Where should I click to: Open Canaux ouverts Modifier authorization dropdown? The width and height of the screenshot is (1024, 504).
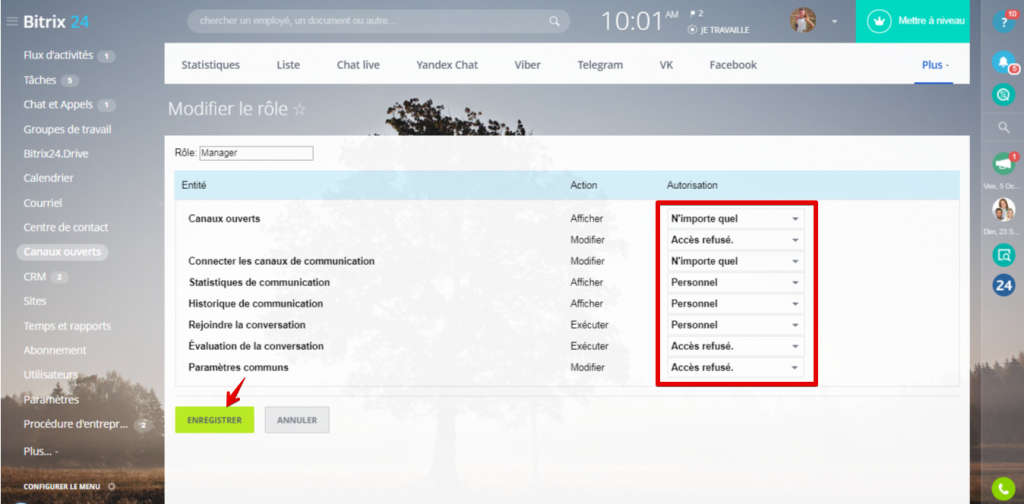pos(735,240)
